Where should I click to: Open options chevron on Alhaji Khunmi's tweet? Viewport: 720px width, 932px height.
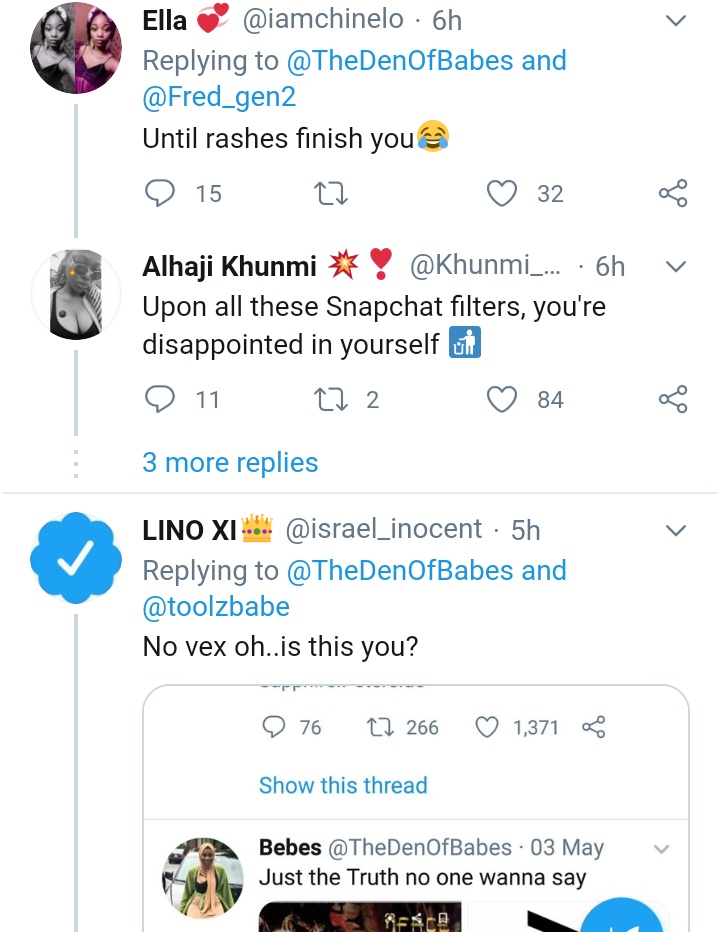pos(676,267)
